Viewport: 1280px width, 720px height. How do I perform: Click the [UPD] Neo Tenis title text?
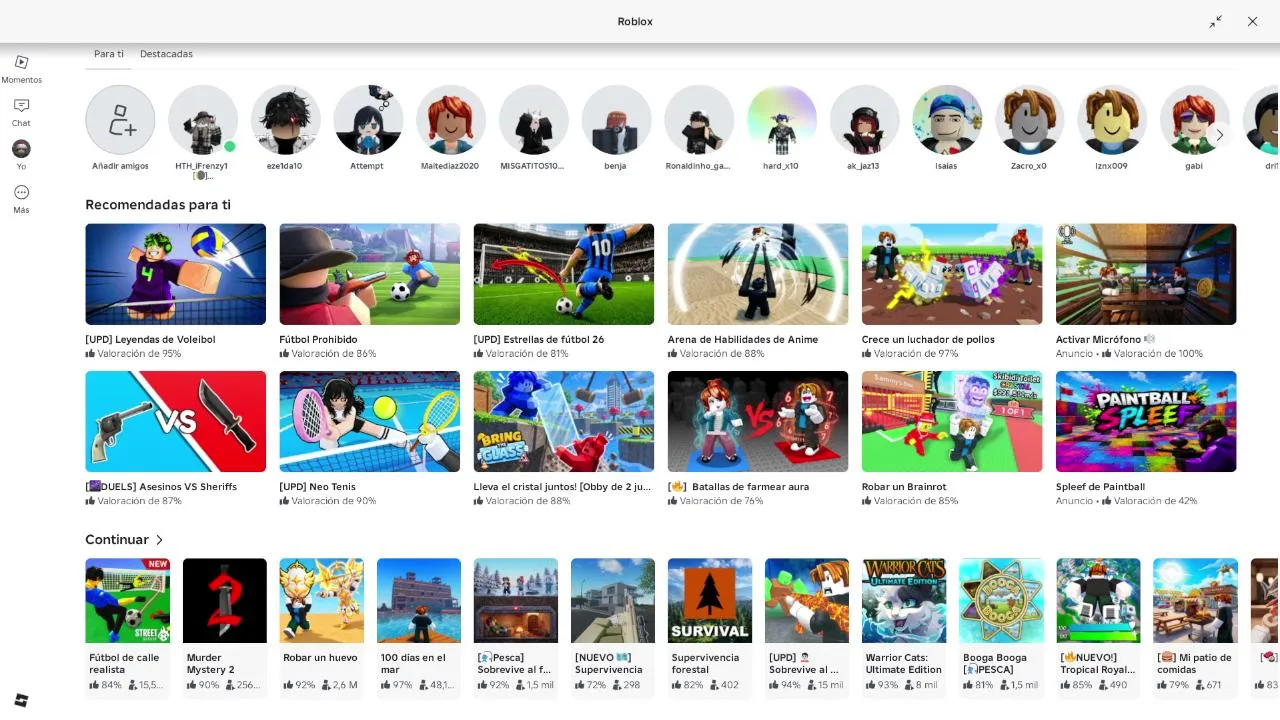[317, 487]
